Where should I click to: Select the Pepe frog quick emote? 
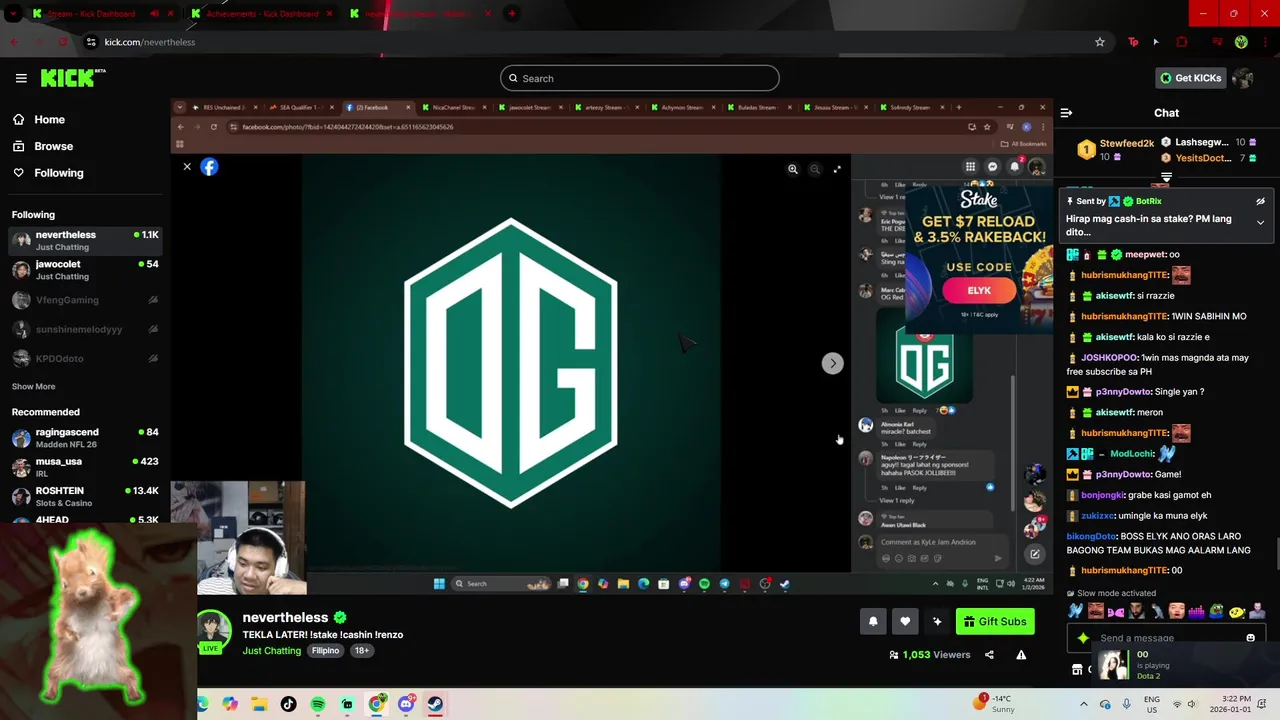click(1216, 611)
